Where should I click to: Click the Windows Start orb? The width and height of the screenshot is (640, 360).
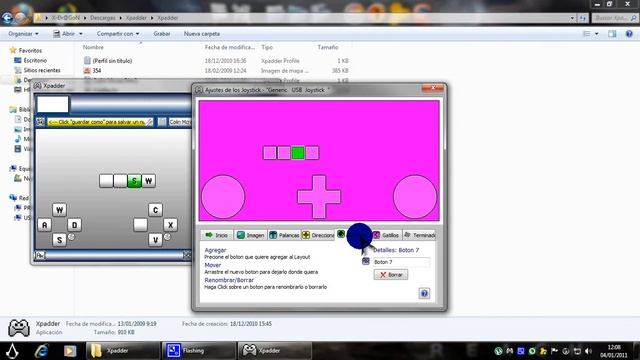[12, 351]
